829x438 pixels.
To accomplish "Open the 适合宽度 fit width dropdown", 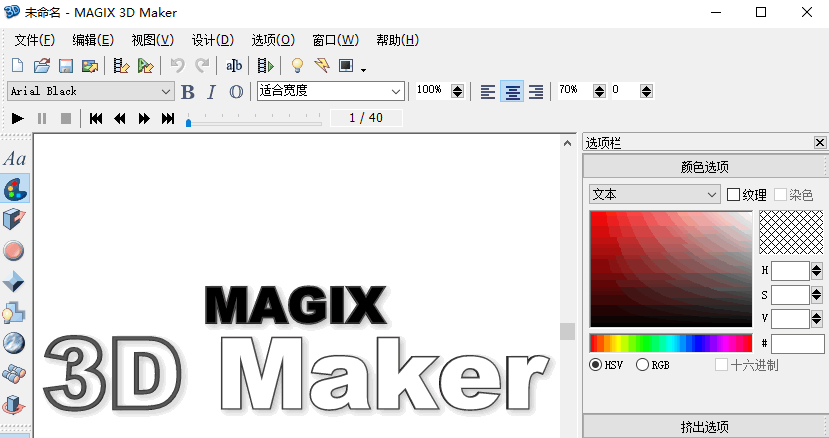I will [x=331, y=91].
